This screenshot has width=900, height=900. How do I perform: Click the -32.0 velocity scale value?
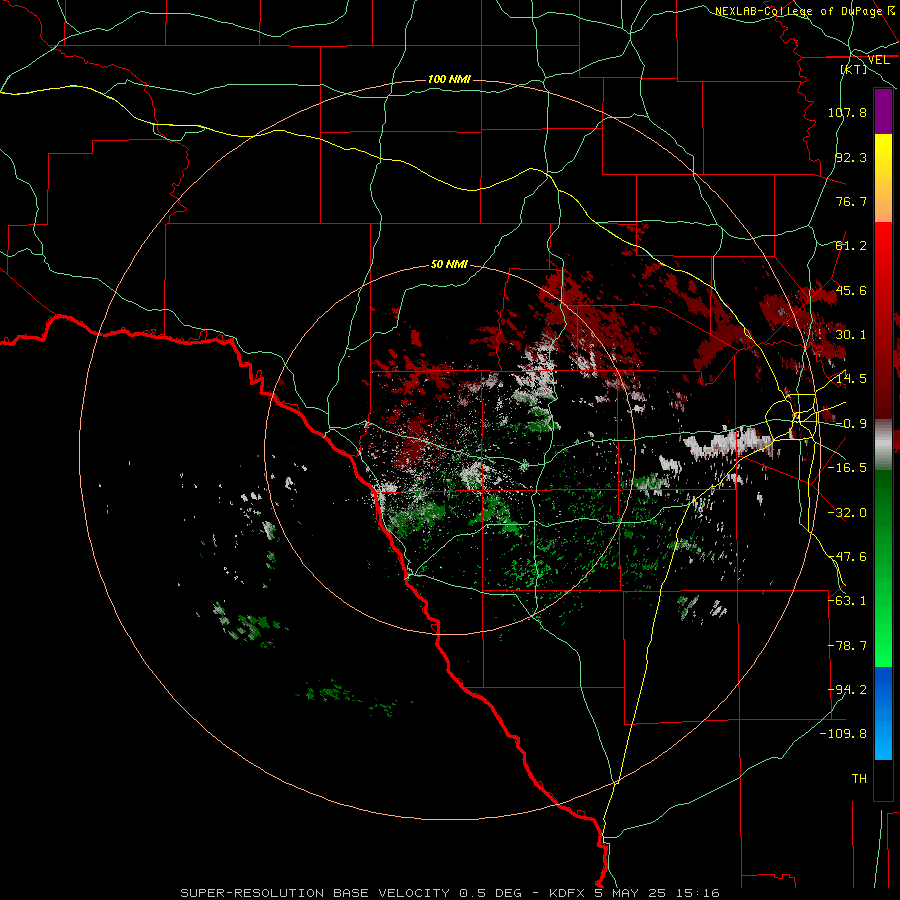[x=847, y=513]
